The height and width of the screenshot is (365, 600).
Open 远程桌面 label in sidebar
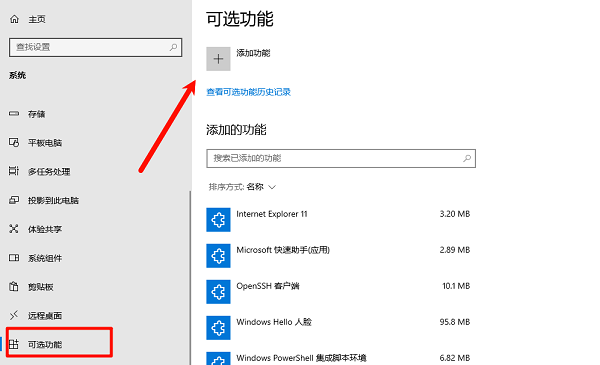[45, 316]
